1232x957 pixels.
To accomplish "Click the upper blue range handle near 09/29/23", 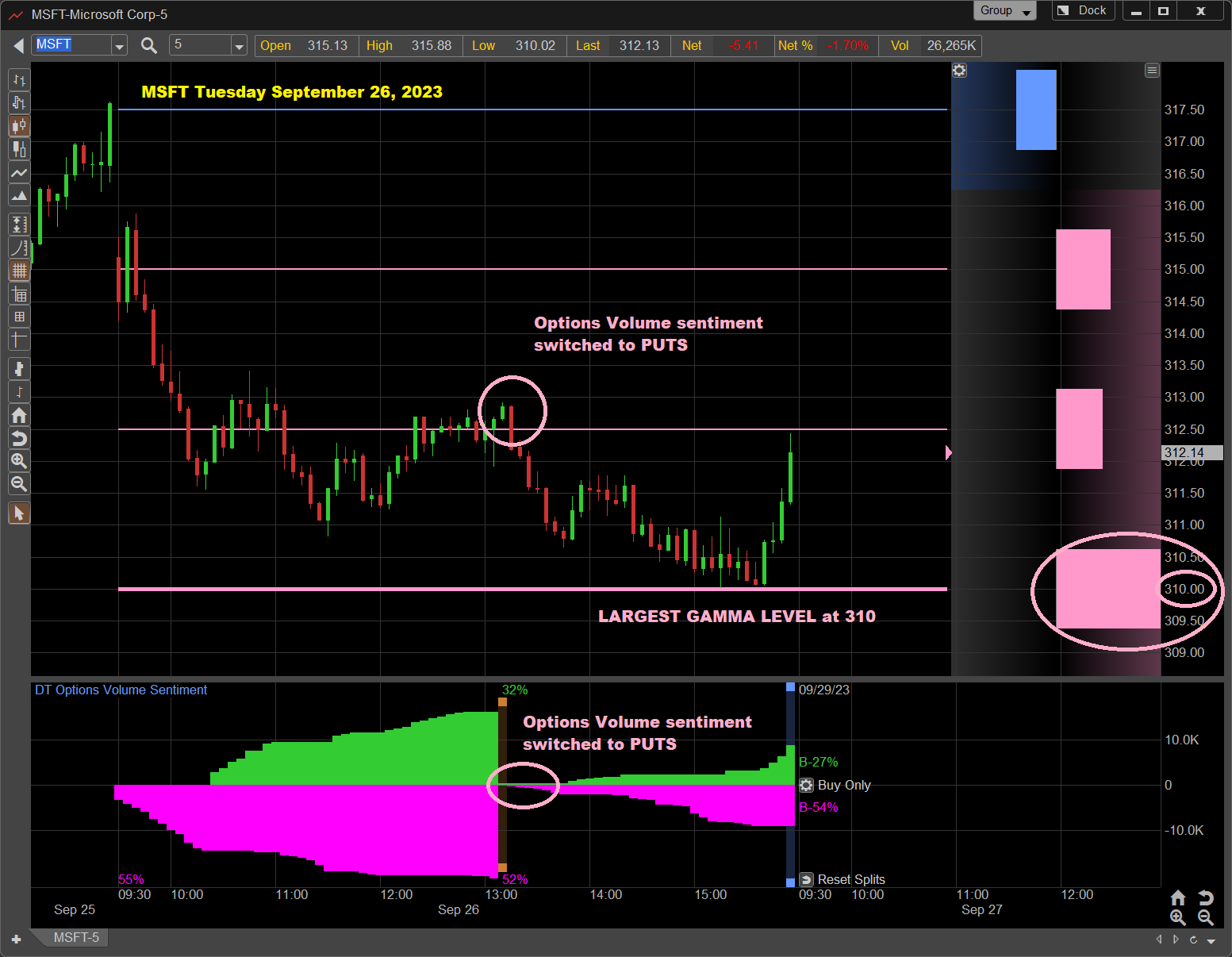I will [790, 687].
